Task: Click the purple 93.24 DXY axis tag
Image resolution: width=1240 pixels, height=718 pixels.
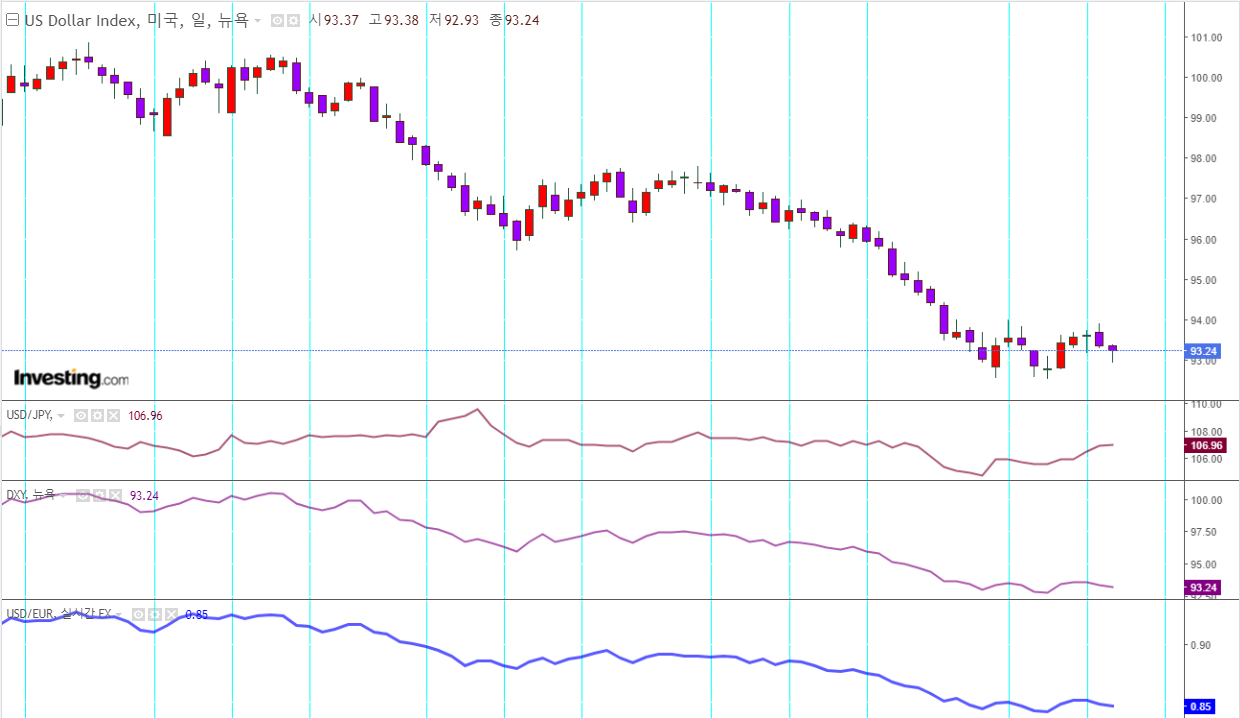Action: pos(1203,587)
